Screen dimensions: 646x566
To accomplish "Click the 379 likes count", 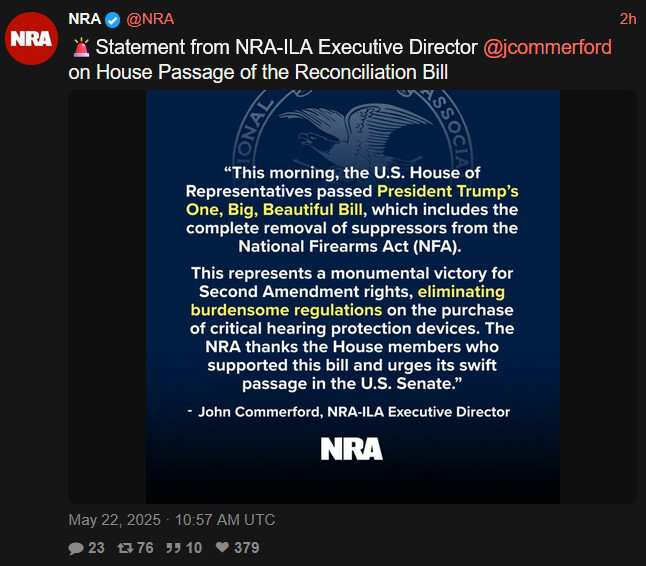I will click(x=247, y=548).
